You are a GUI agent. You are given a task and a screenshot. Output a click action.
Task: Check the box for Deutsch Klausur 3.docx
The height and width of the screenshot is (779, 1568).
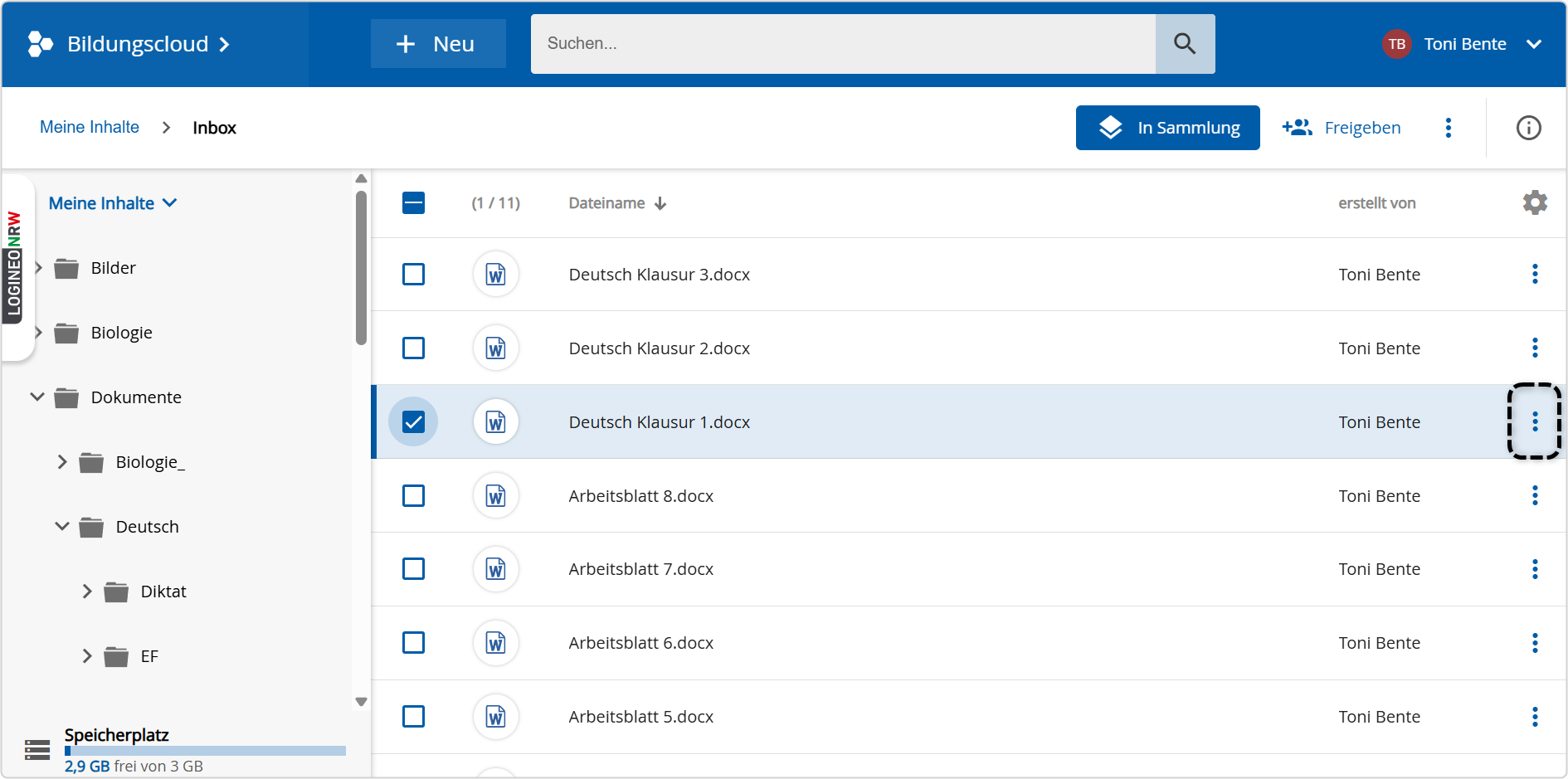click(413, 274)
